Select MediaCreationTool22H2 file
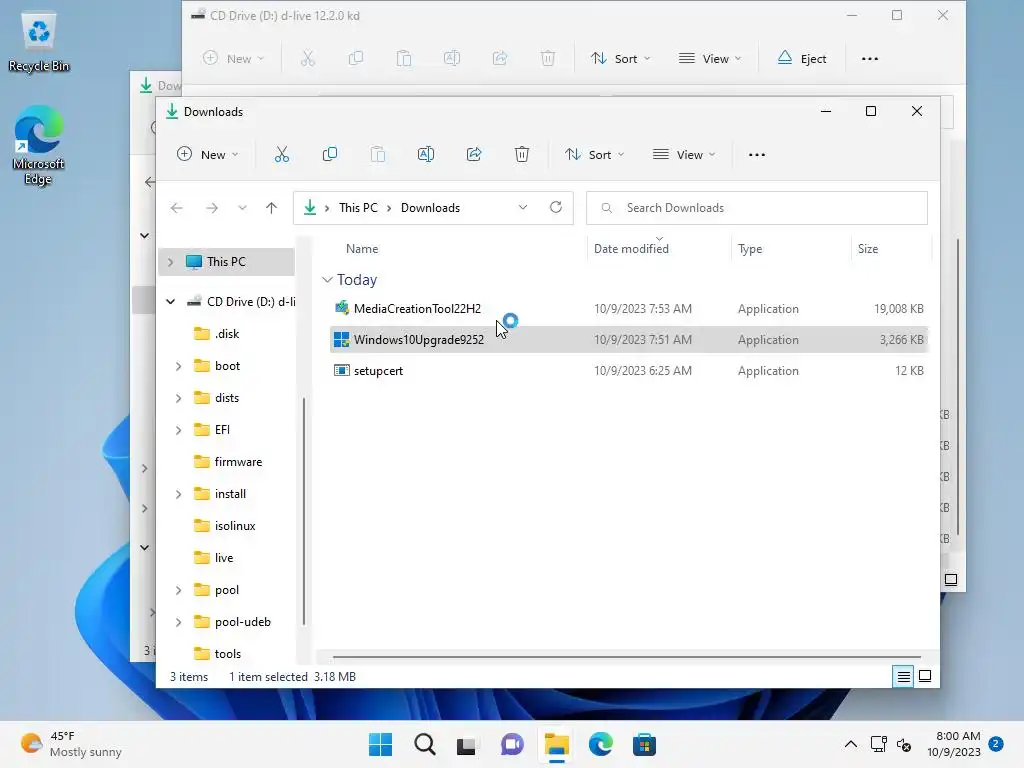This screenshot has width=1024, height=768. (x=628, y=309)
